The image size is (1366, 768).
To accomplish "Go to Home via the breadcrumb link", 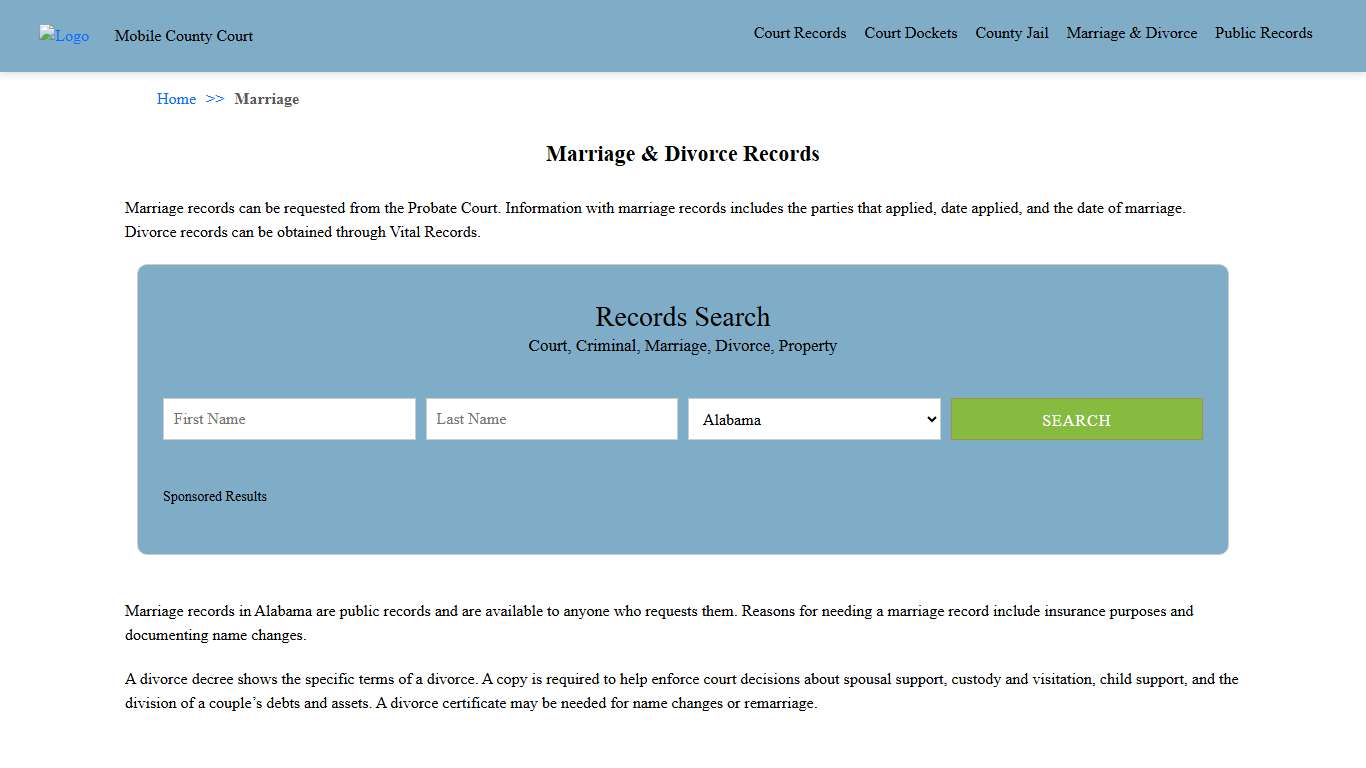I will point(176,99).
